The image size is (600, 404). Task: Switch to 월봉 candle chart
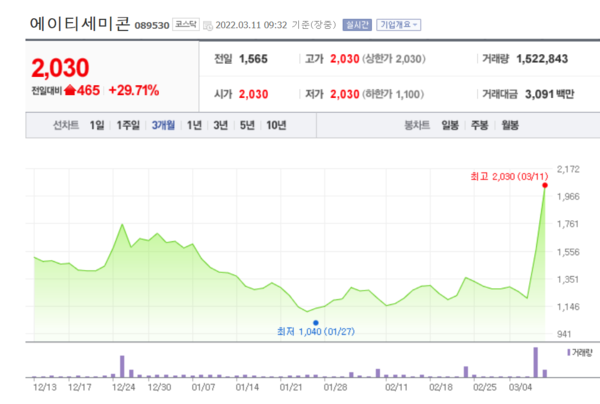tap(510, 125)
